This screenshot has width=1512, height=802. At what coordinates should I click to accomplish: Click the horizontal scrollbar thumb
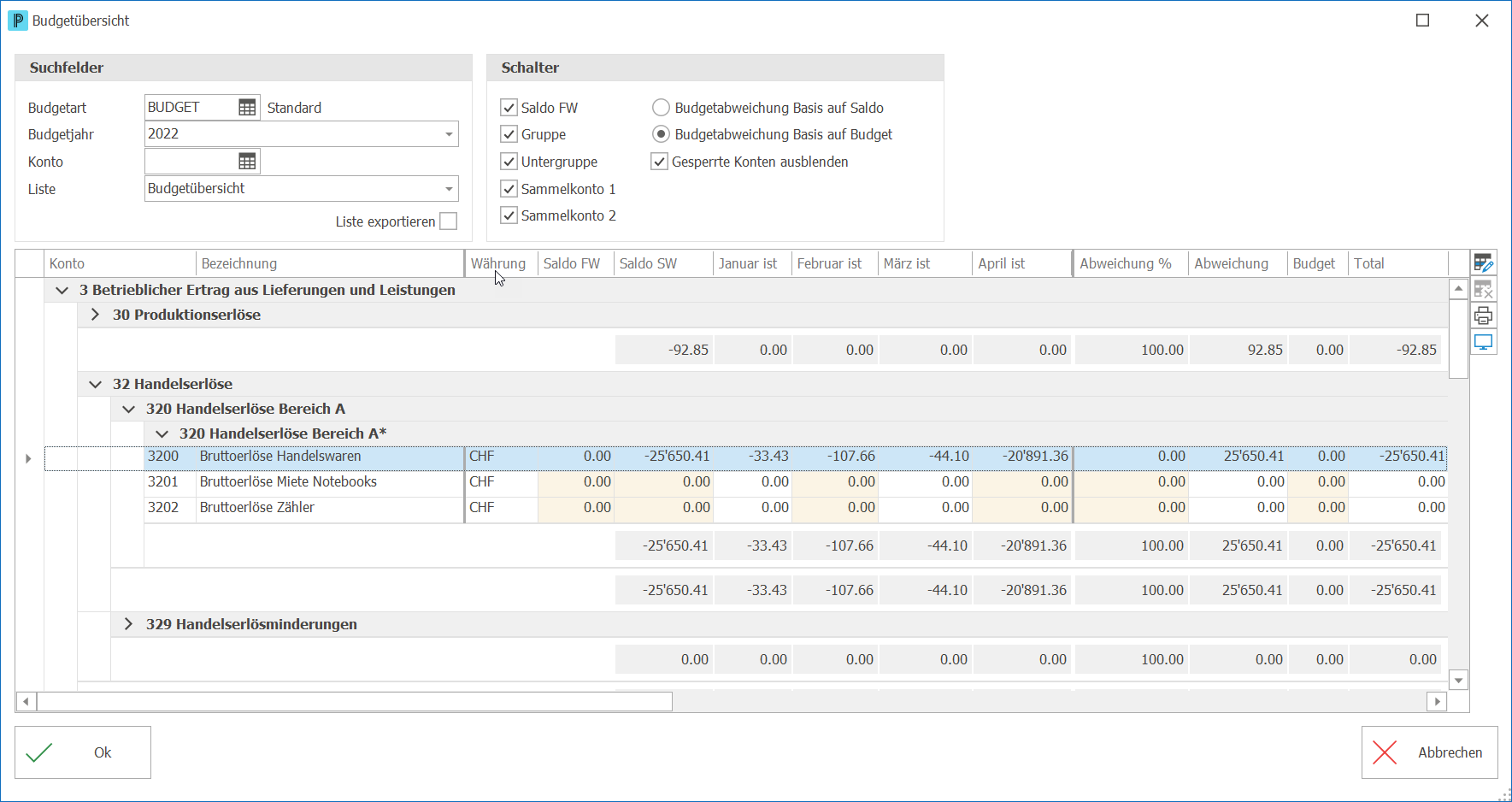click(355, 702)
